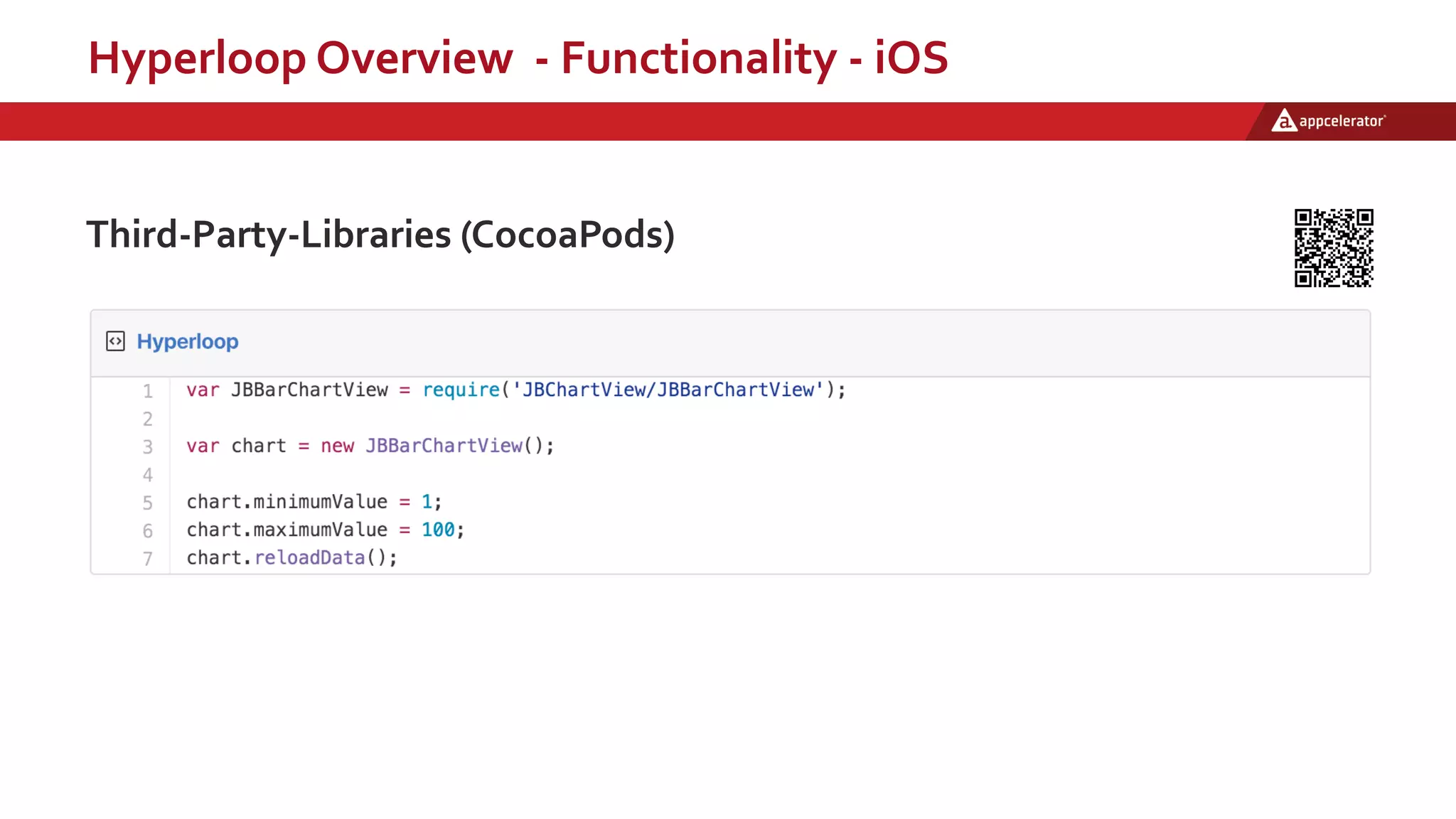Screen dimensions: 1456x819
Task: Click the value 100 in maximumValue line
Action: pos(437,530)
